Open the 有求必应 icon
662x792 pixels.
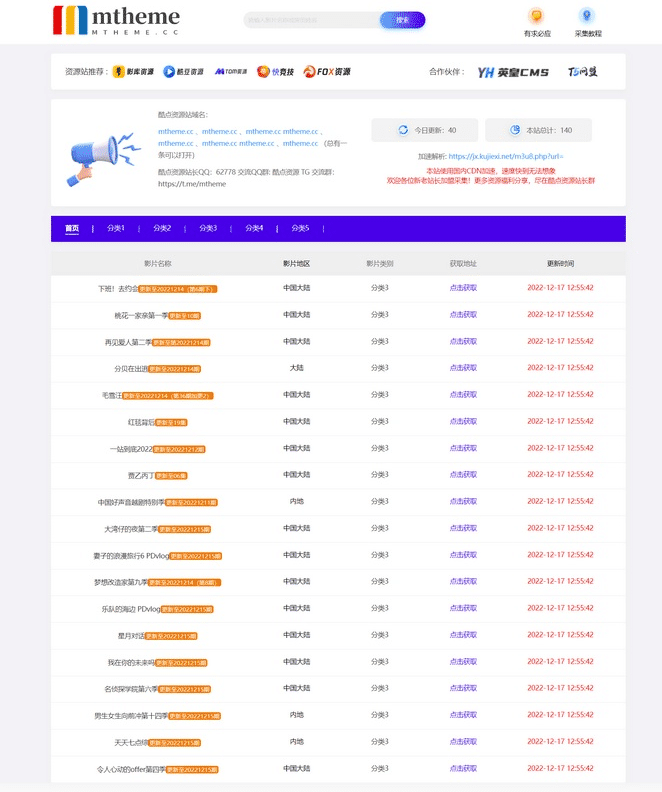coord(537,17)
